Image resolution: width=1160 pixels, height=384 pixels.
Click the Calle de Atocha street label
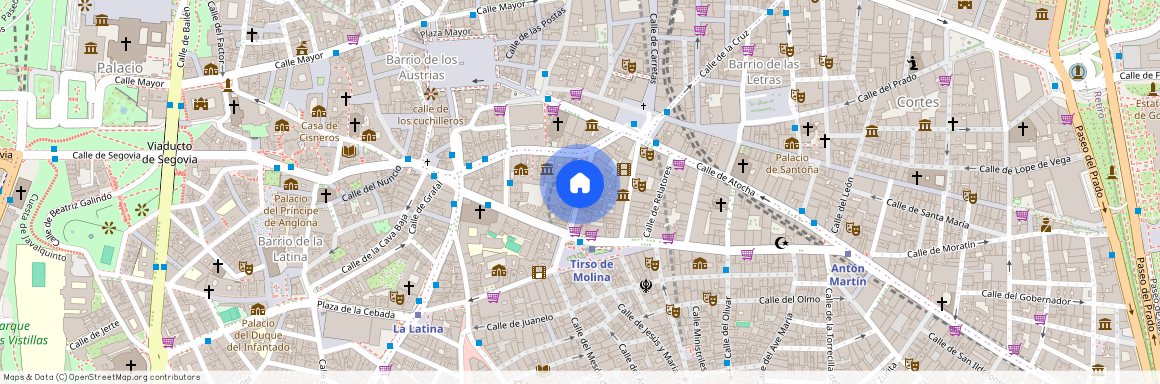pyautogui.click(x=726, y=179)
